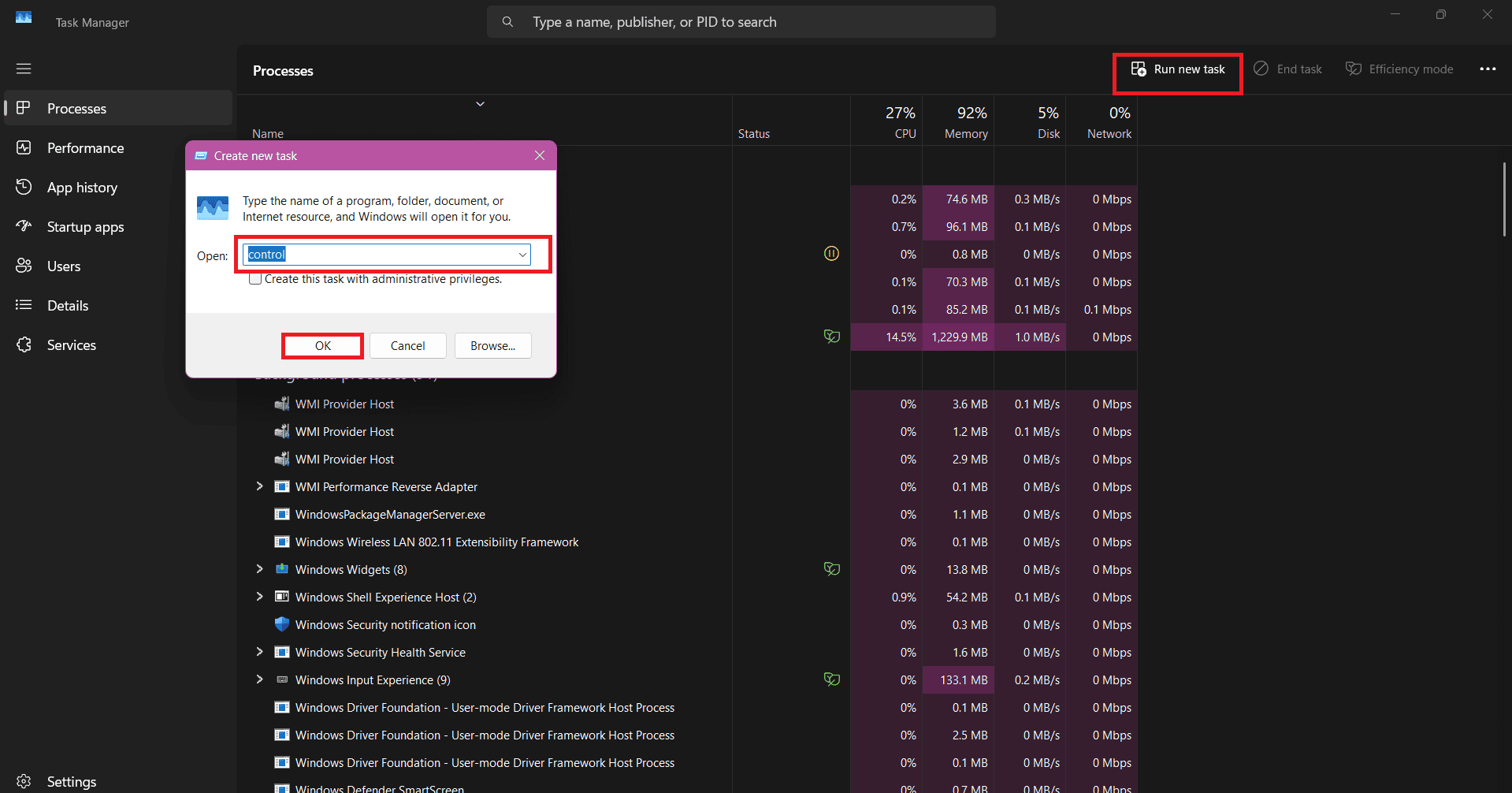Sort by the CPU column header
Screen dimensions: 1512x793
click(x=886, y=122)
